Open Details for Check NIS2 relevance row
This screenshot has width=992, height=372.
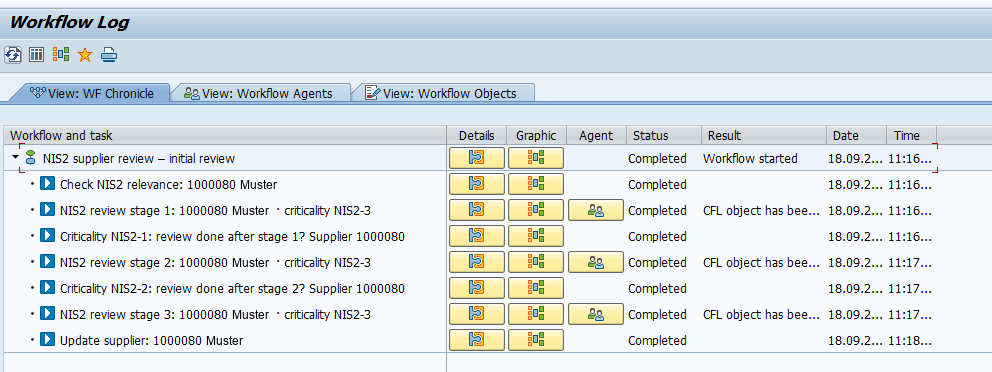point(477,184)
